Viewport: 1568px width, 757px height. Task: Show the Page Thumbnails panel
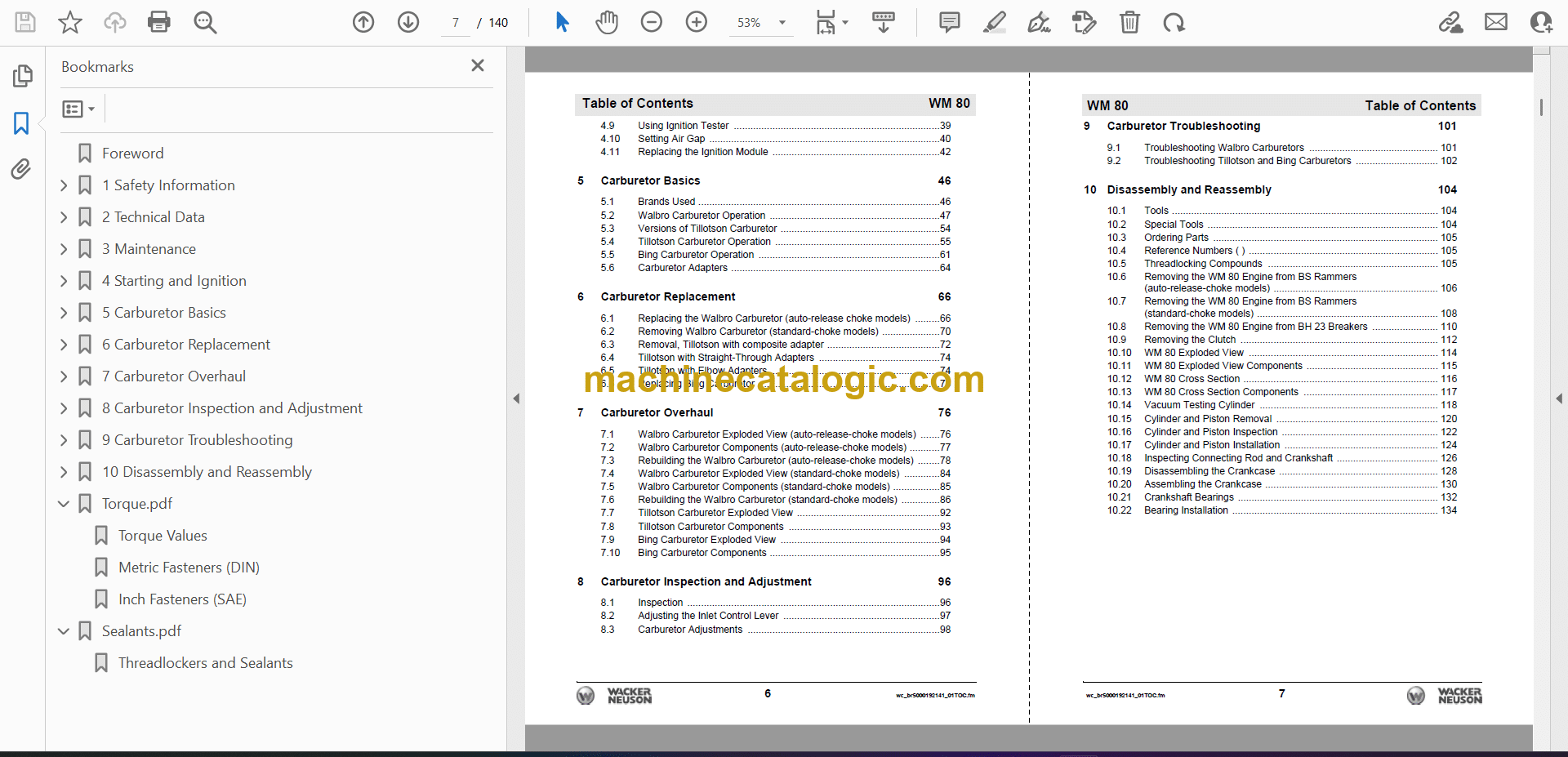click(x=22, y=76)
